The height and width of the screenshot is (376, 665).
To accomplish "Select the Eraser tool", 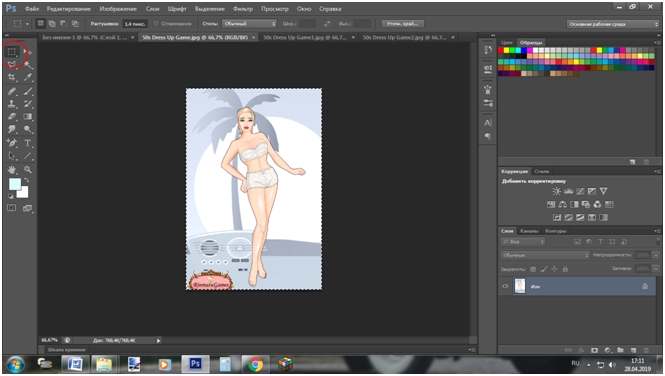I will (11, 116).
